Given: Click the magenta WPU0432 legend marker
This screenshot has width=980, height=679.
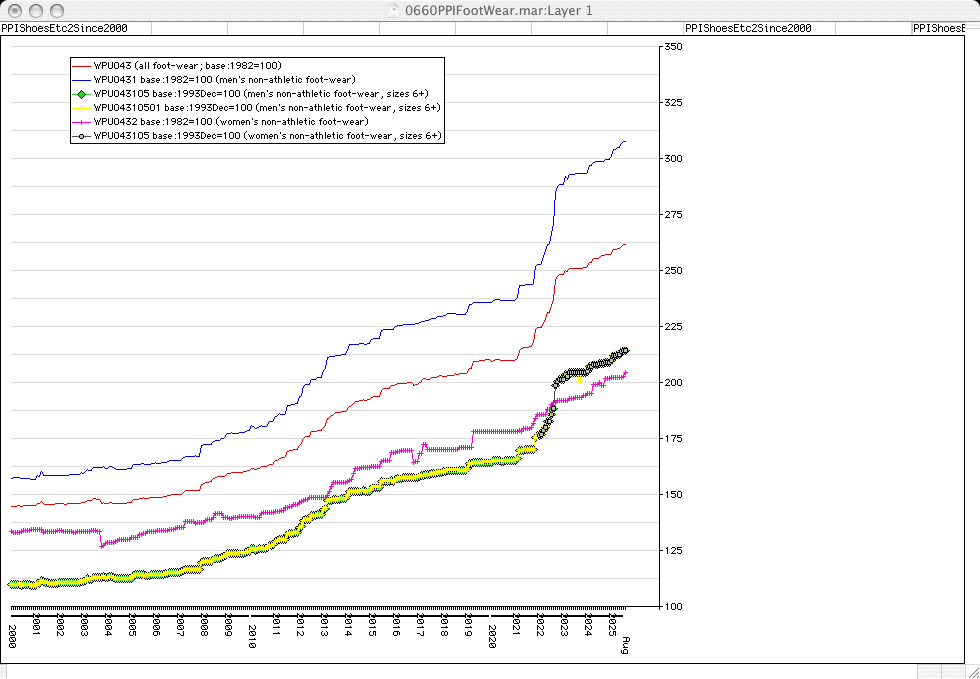Looking at the screenshot, I should coord(81,121).
